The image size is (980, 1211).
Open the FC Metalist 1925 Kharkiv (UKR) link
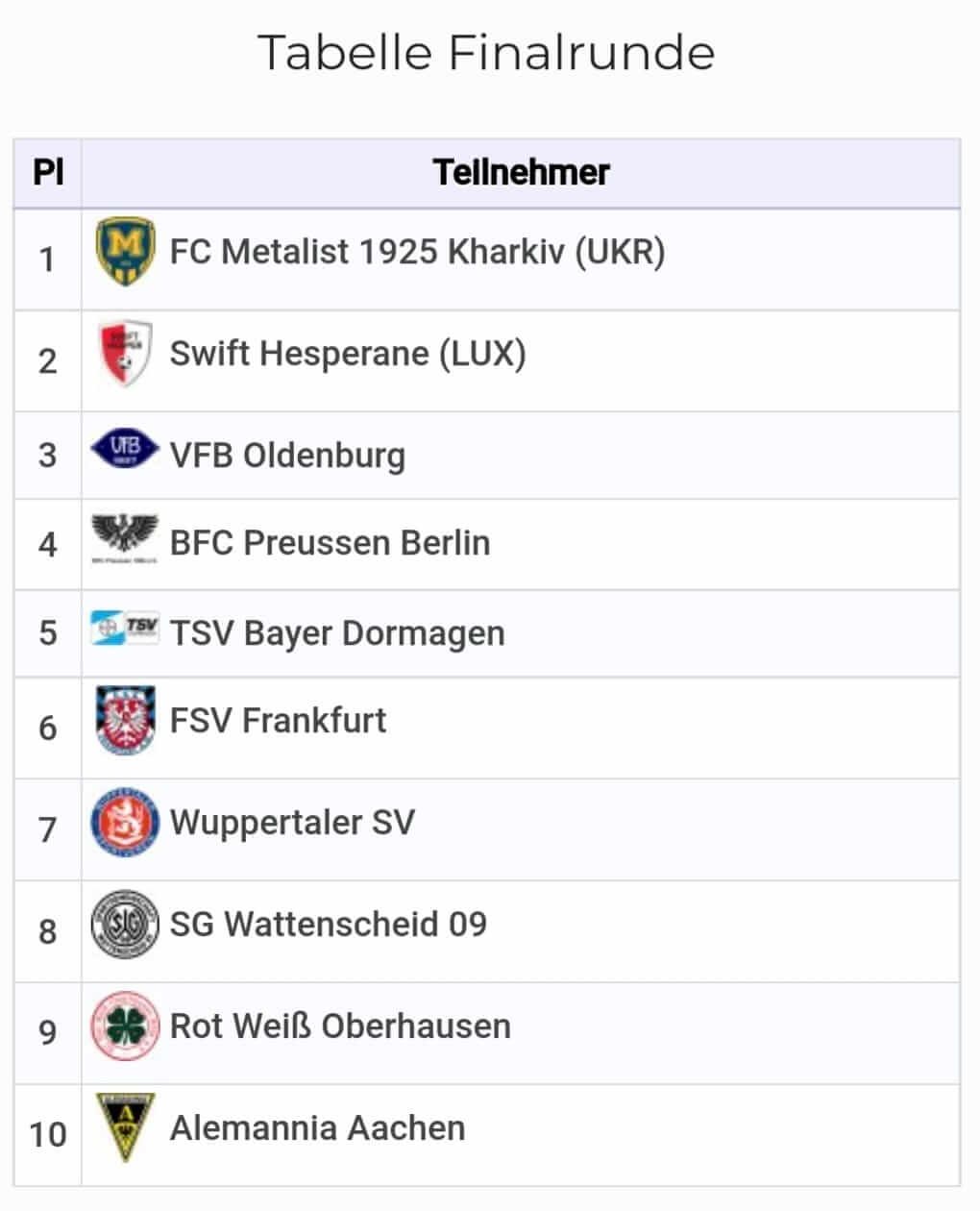(x=417, y=252)
